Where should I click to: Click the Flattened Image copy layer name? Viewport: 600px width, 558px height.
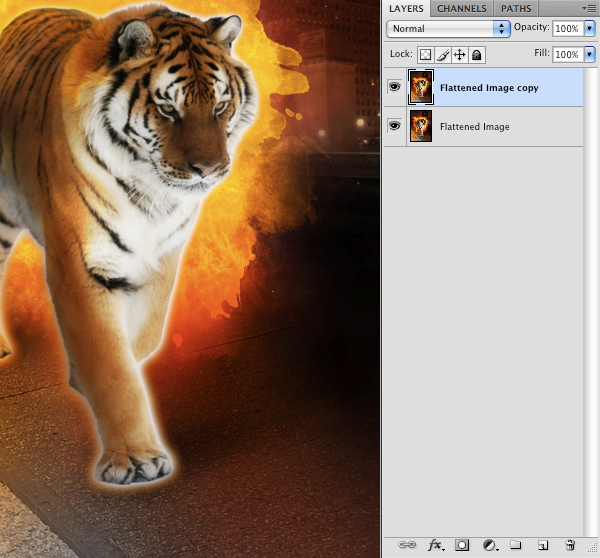(x=489, y=88)
